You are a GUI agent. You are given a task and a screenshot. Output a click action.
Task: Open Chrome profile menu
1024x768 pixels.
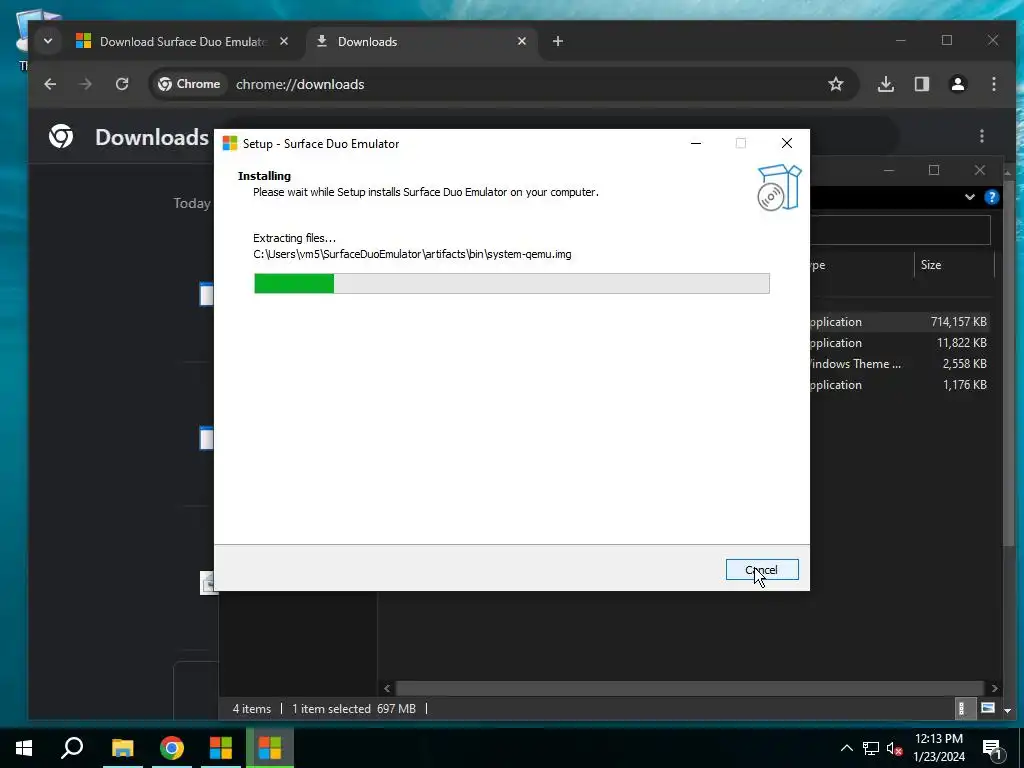[958, 84]
